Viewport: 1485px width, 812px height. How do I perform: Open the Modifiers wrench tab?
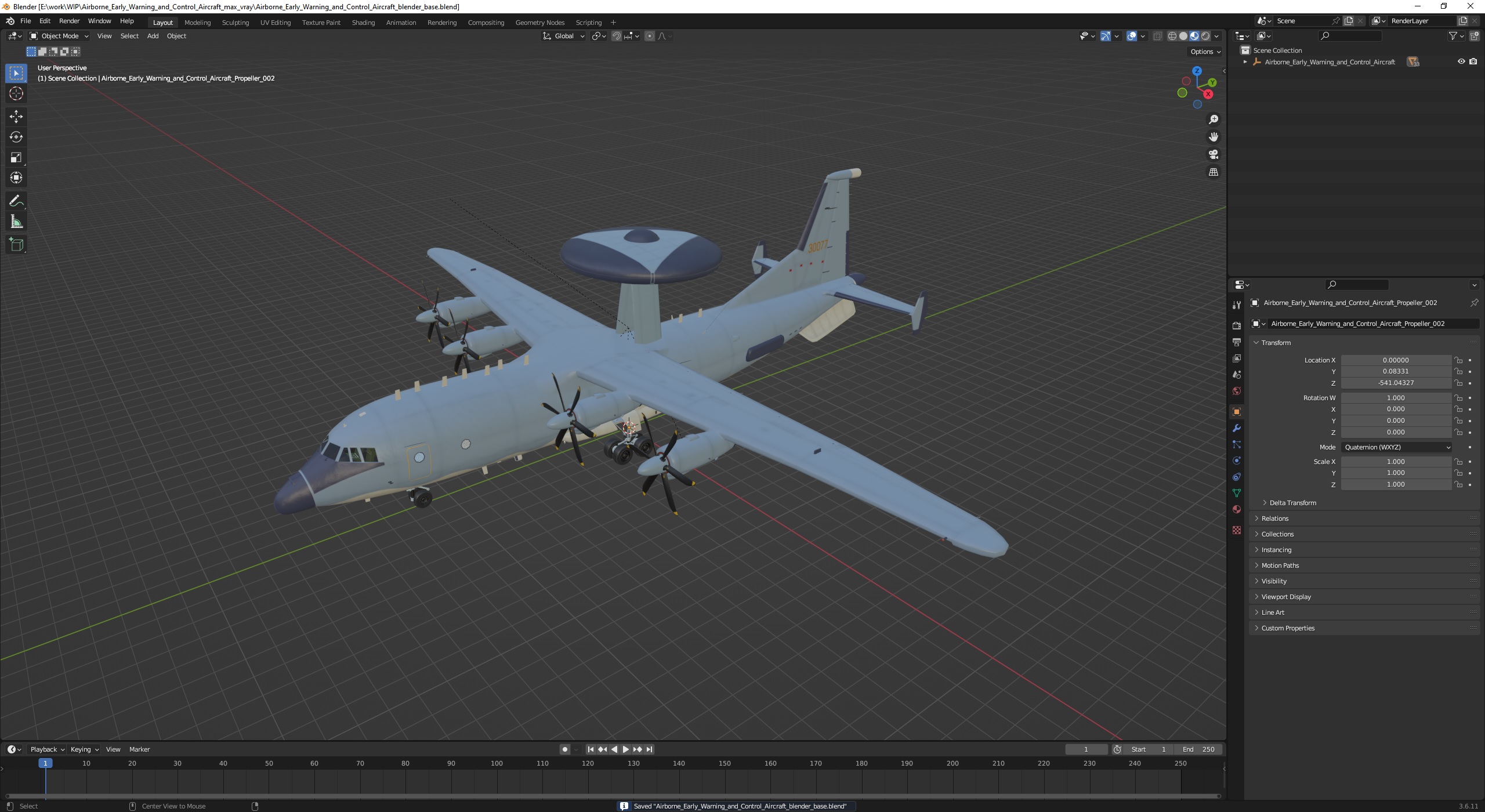[x=1236, y=428]
